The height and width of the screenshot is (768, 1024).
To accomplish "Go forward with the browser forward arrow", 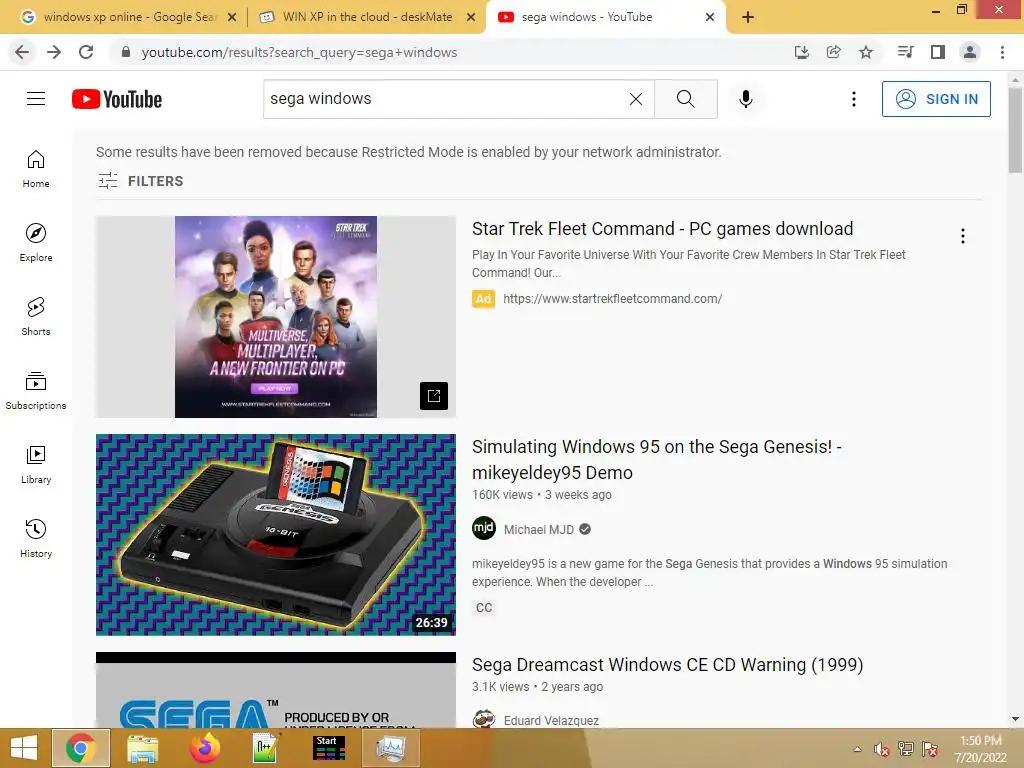I will (54, 52).
